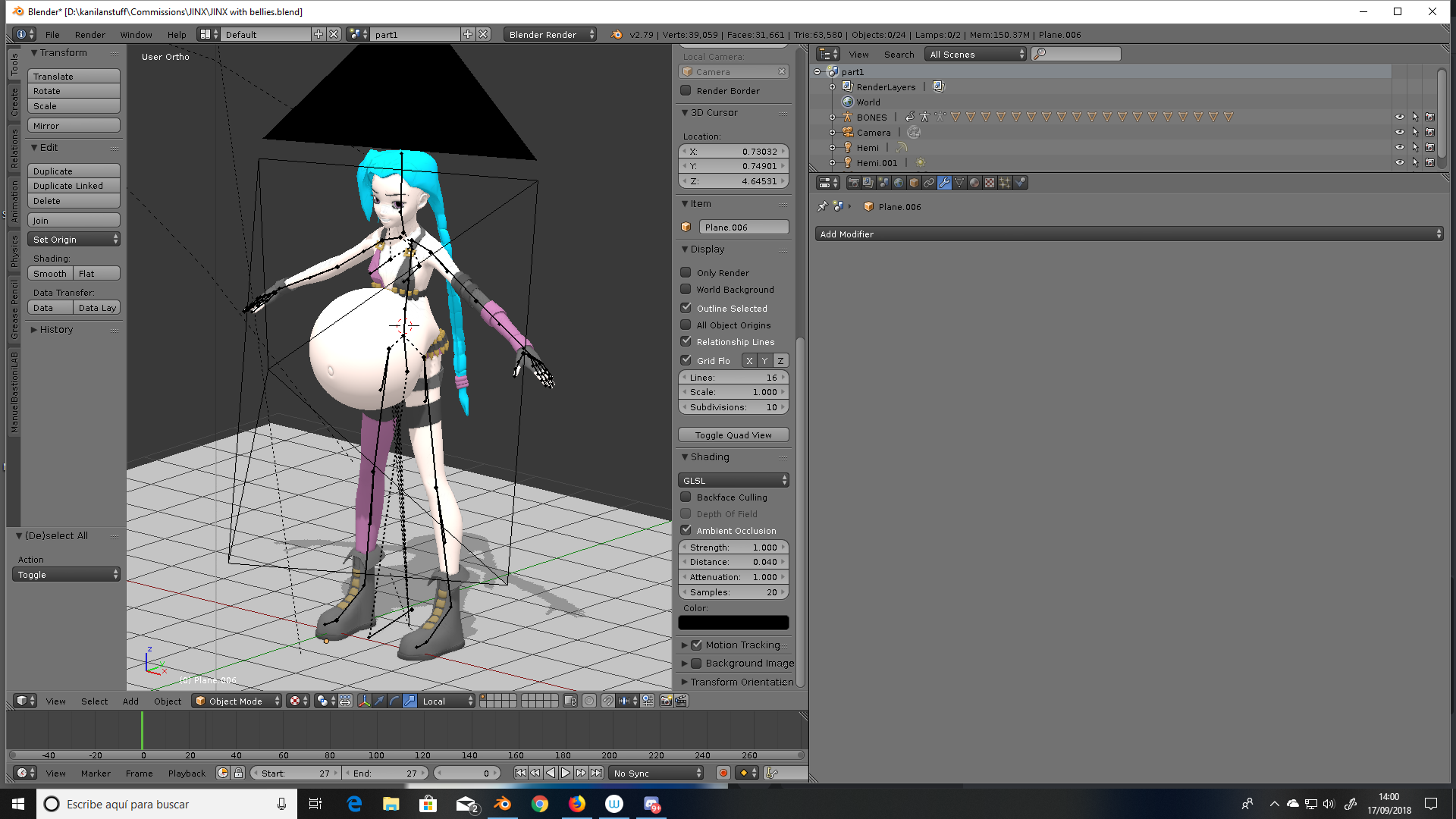Set shading to Smooth
The width and height of the screenshot is (1456, 819).
click(50, 273)
